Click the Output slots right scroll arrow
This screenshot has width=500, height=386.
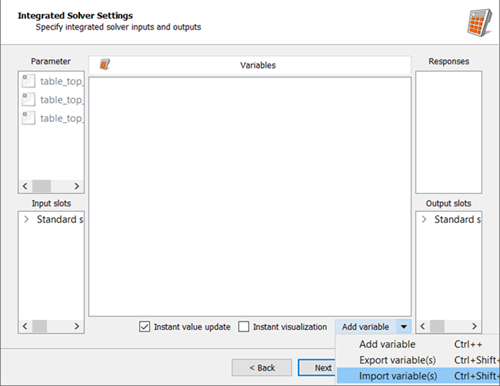click(x=474, y=326)
